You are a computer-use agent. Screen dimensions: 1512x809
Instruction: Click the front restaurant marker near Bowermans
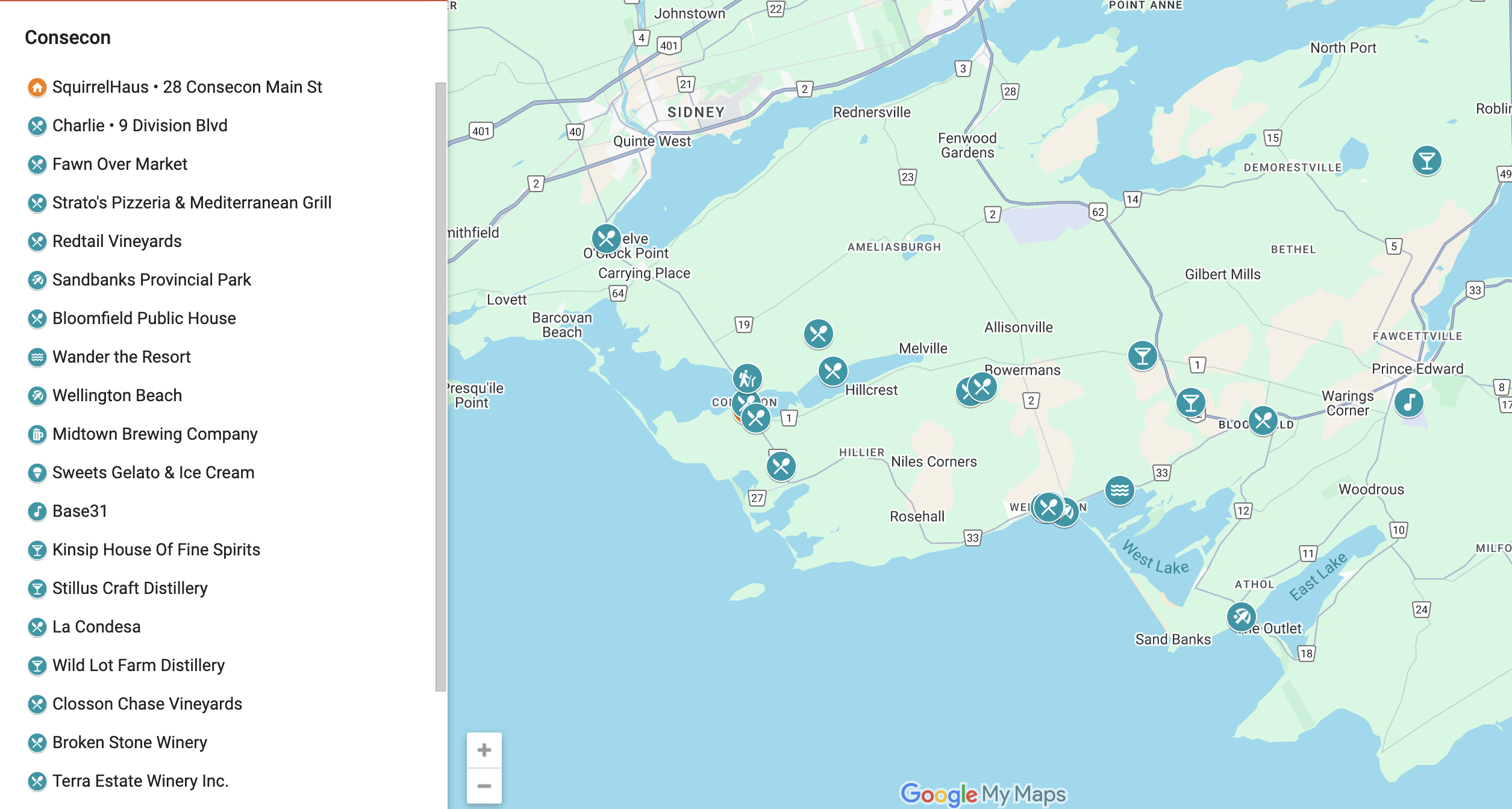(982, 387)
